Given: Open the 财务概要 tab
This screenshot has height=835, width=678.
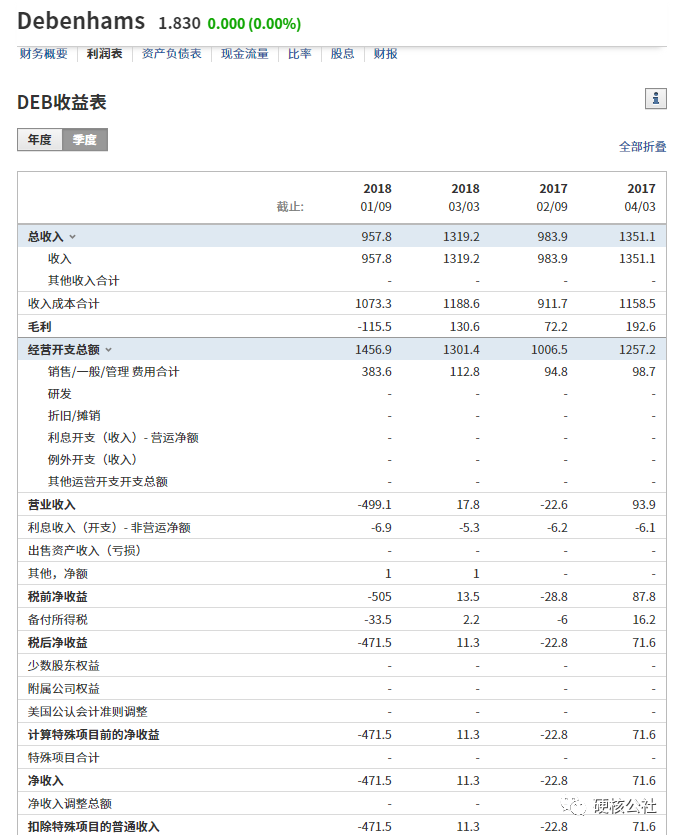Looking at the screenshot, I should tap(44, 54).
